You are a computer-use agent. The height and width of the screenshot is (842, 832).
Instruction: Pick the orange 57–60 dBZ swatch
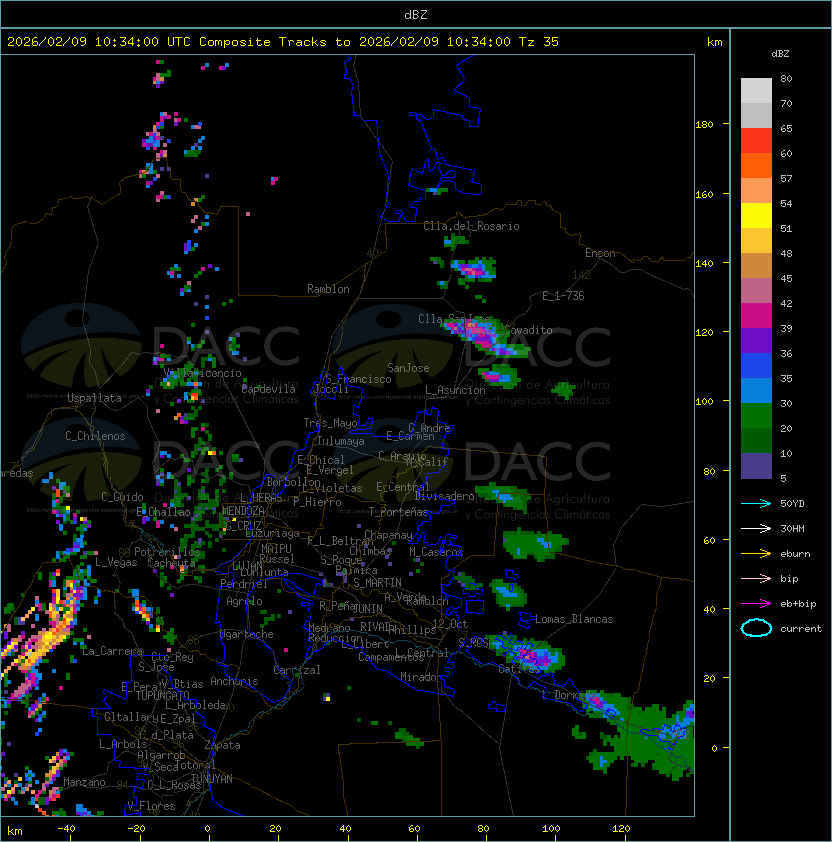coord(756,165)
